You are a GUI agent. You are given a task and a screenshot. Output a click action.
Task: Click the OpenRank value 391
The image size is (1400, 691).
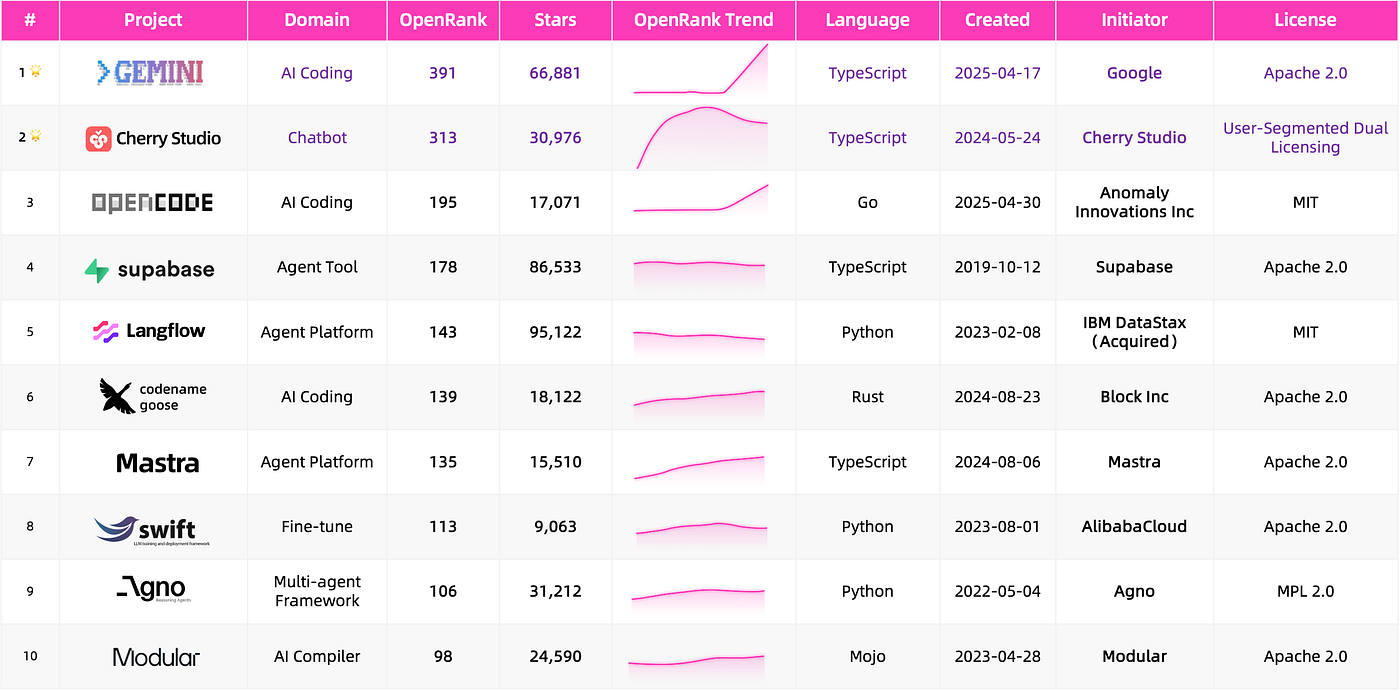(x=443, y=73)
